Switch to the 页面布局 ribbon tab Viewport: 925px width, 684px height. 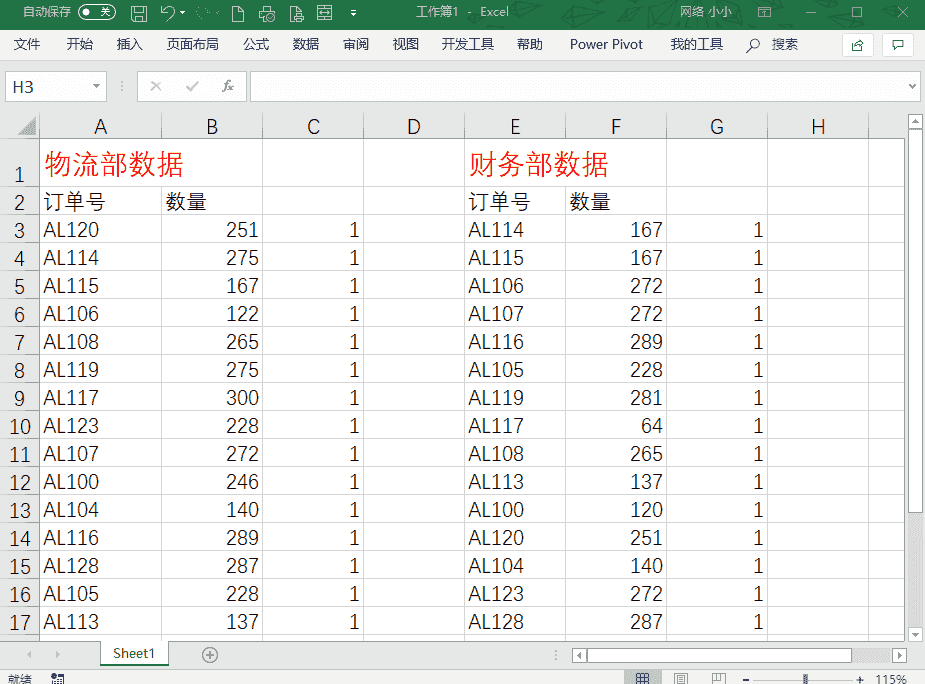point(192,44)
